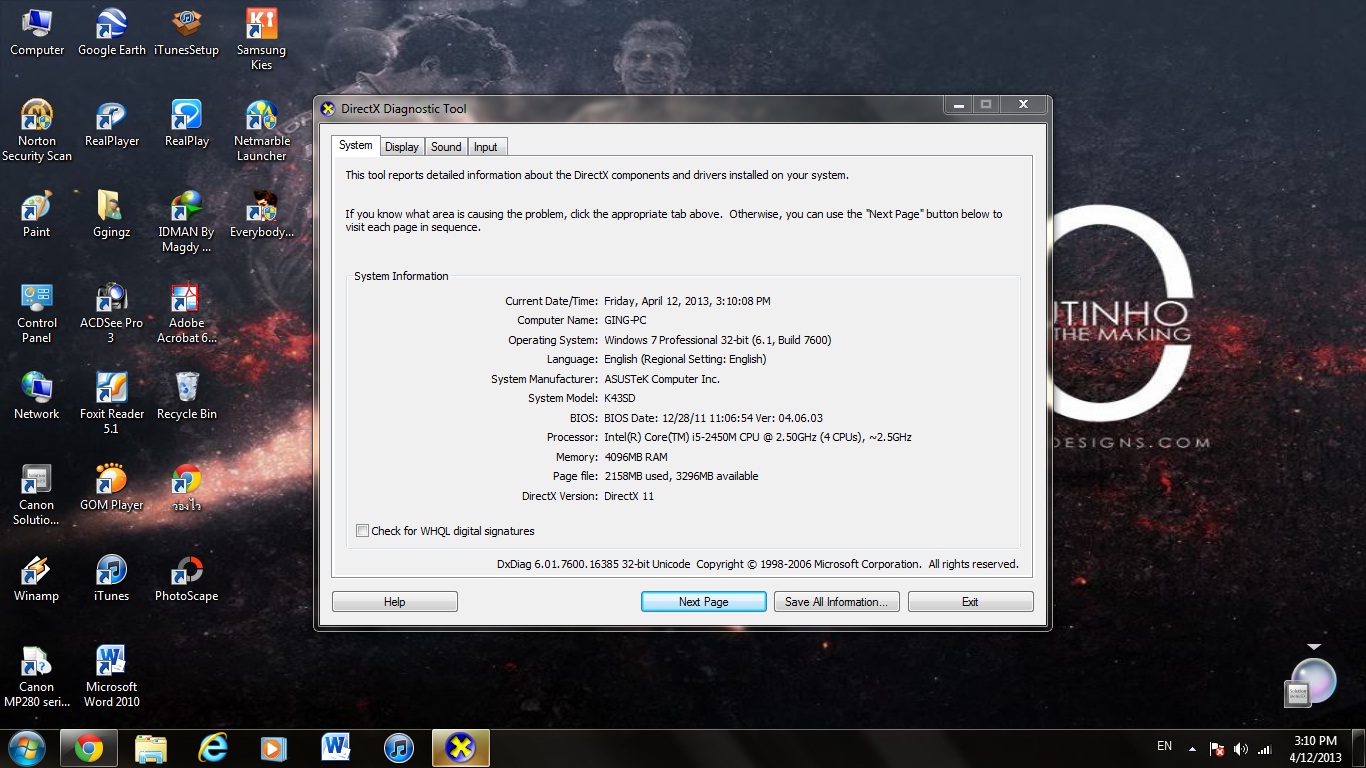Select the Foxit Reader 5.1 icon

112,403
